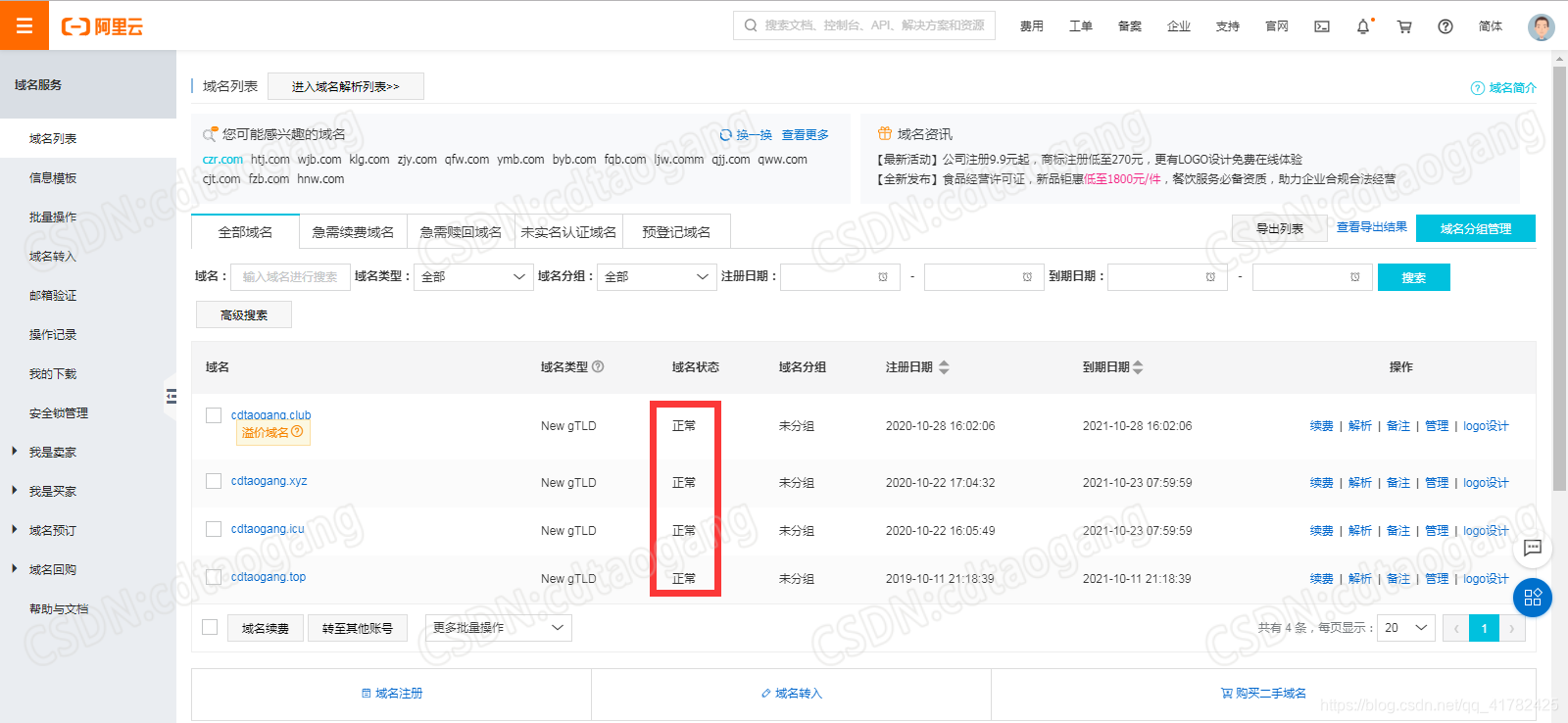Focus the top global search box
Image resolution: width=1568 pixels, height=723 pixels.
tap(864, 25)
